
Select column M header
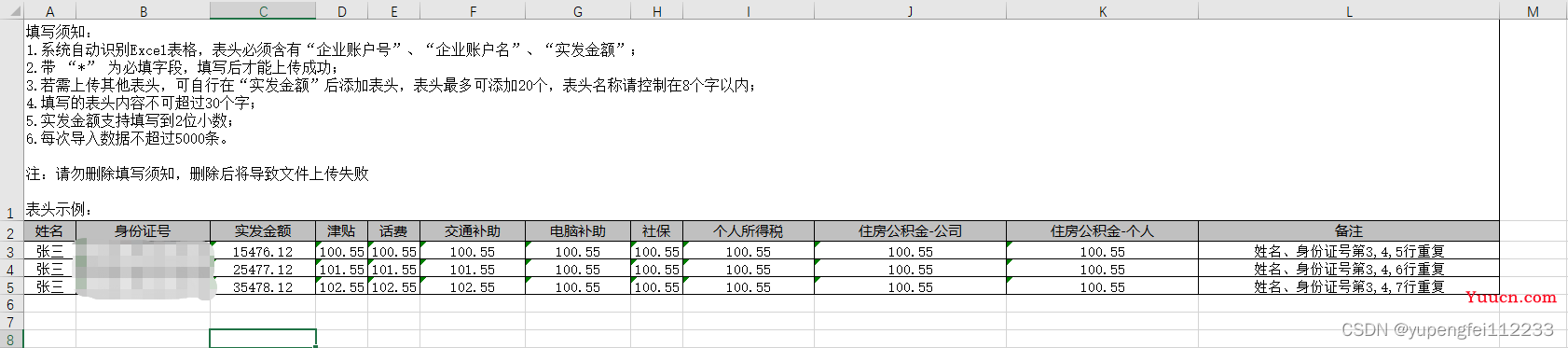coord(1534,10)
